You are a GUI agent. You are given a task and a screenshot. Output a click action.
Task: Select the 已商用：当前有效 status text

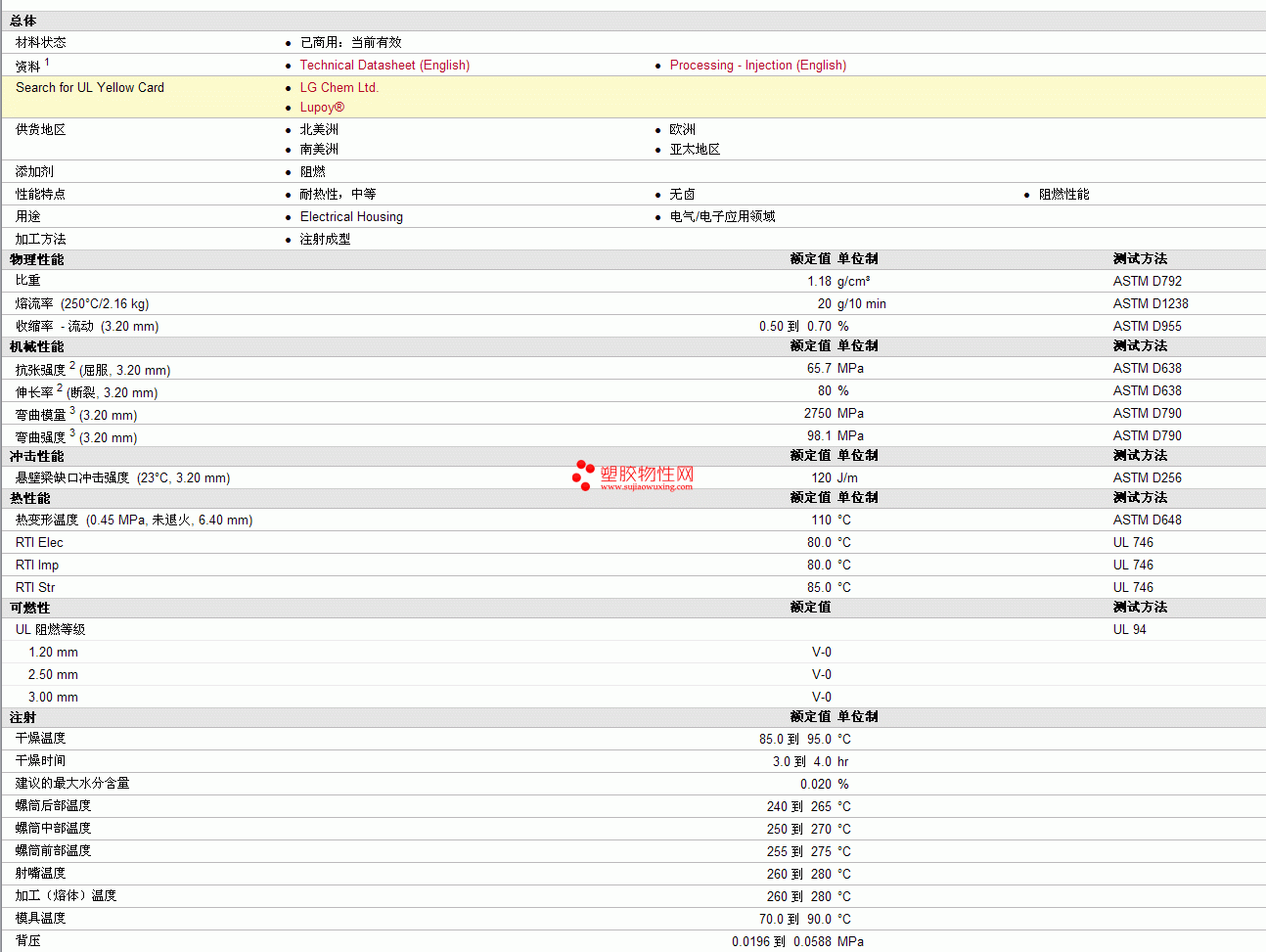[x=351, y=43]
